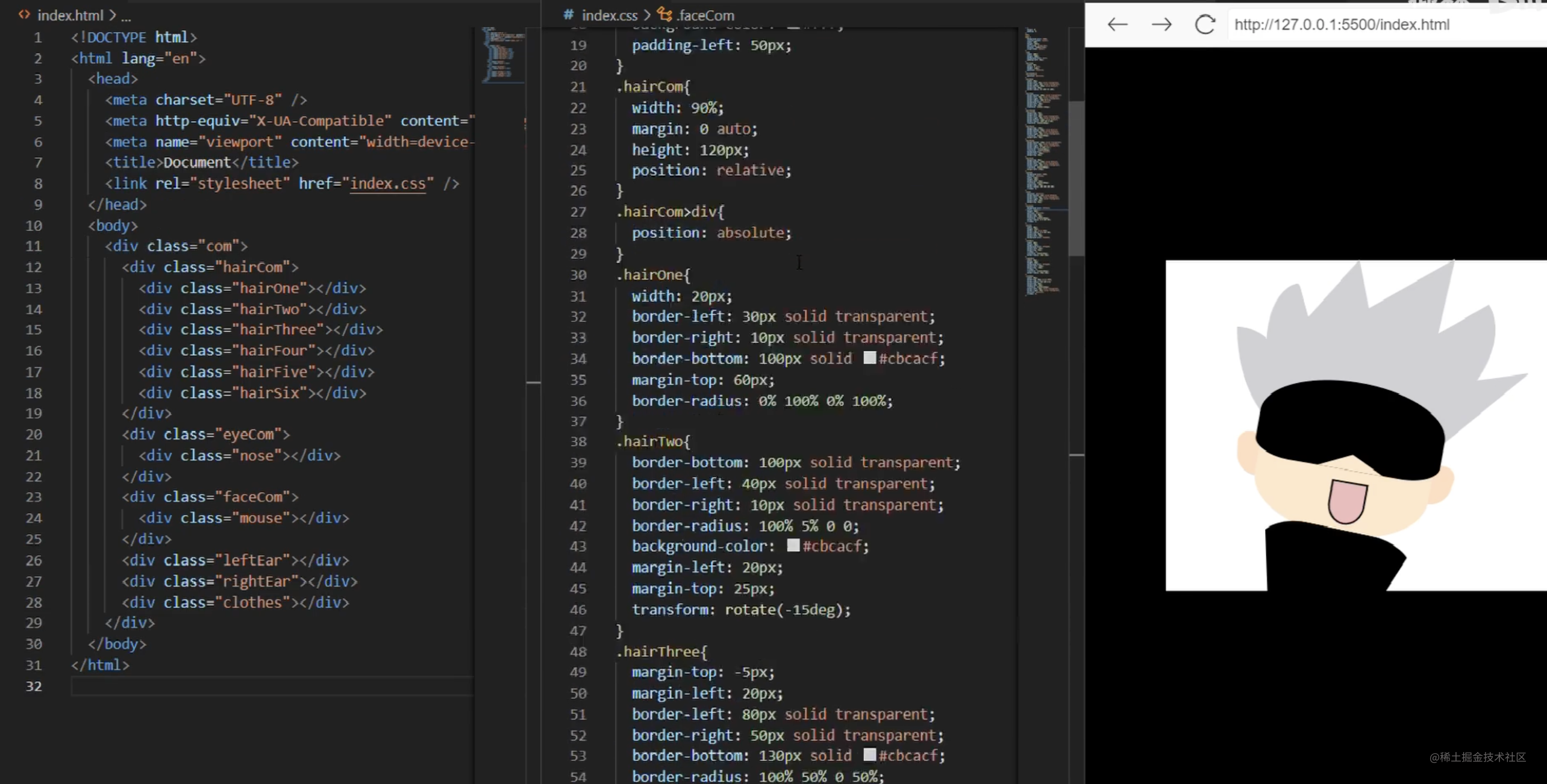
Task: Click the .faceCom symbol icon
Action: tap(664, 14)
